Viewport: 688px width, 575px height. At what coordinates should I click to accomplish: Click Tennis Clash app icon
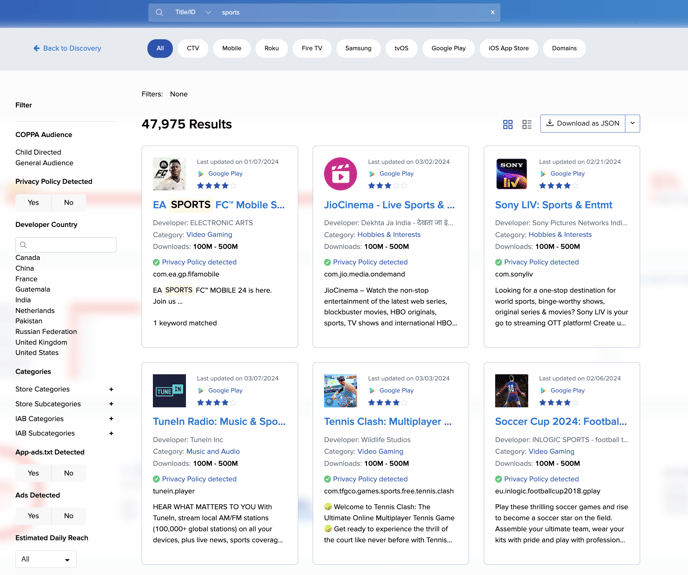pyautogui.click(x=340, y=391)
